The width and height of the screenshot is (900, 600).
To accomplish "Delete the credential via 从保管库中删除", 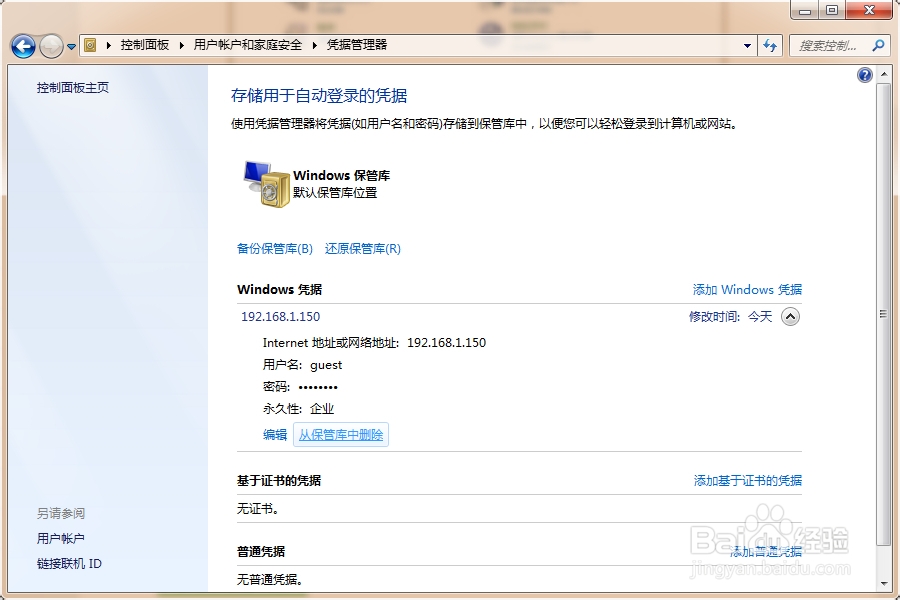I will [x=341, y=434].
